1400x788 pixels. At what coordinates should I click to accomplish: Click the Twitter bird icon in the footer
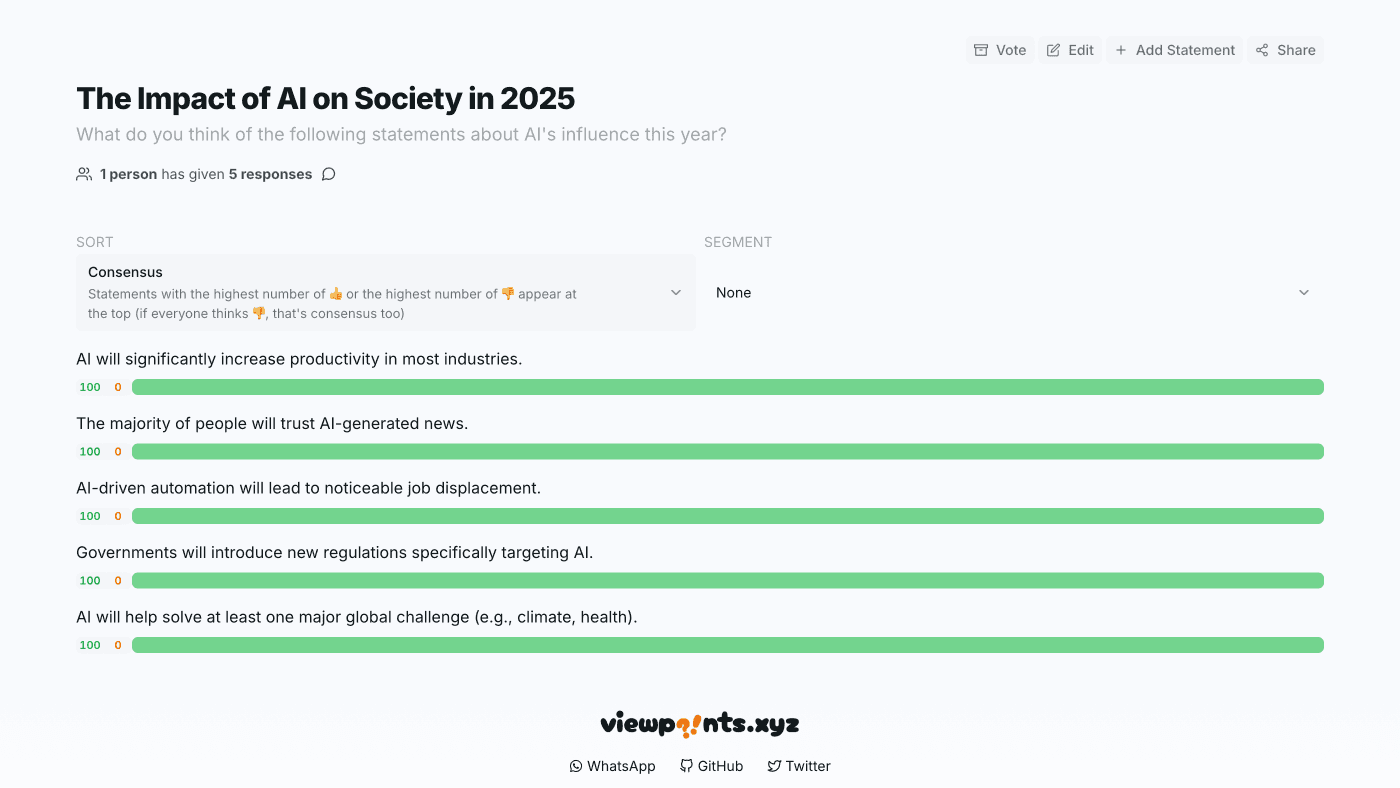[773, 766]
